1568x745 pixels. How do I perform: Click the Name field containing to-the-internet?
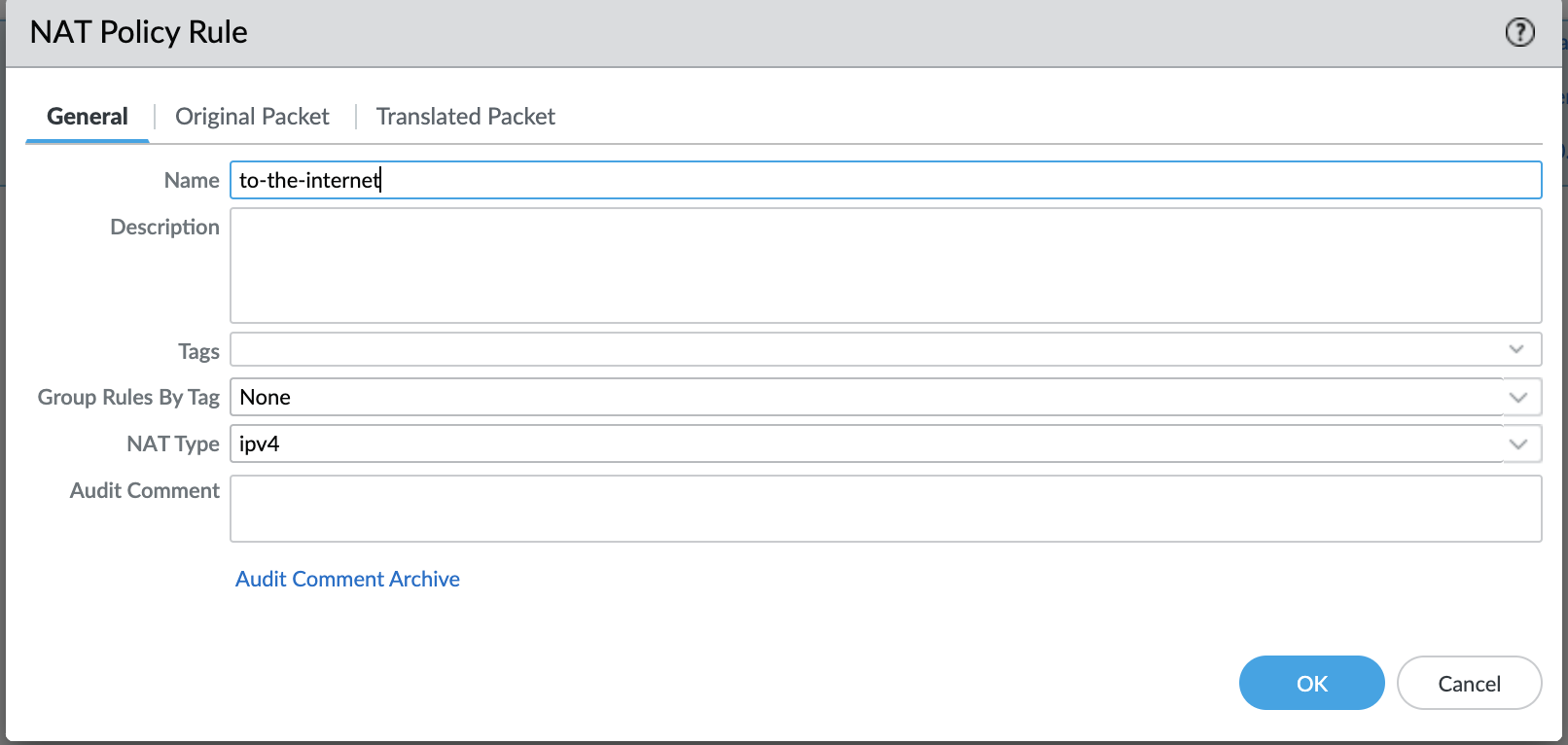click(885, 180)
